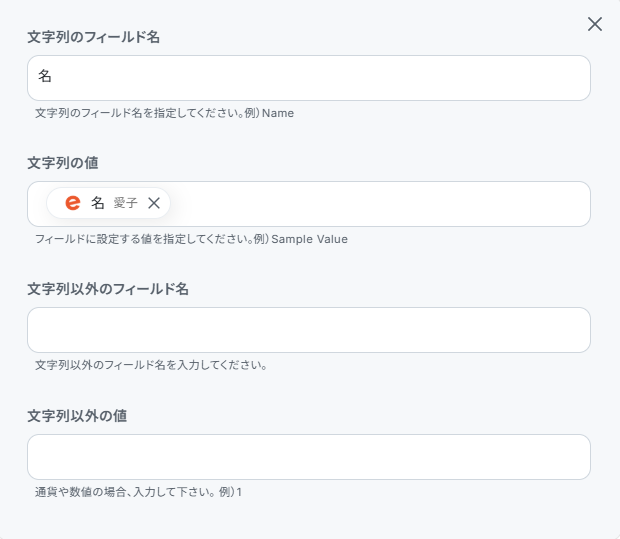The height and width of the screenshot is (539, 620).
Task: Click the orange e icon in the chip
Action: point(72,203)
